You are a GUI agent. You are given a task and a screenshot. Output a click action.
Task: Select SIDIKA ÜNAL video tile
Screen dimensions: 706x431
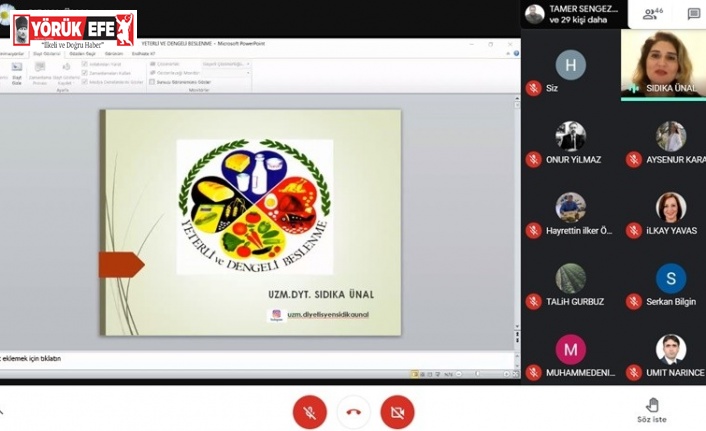click(x=663, y=63)
